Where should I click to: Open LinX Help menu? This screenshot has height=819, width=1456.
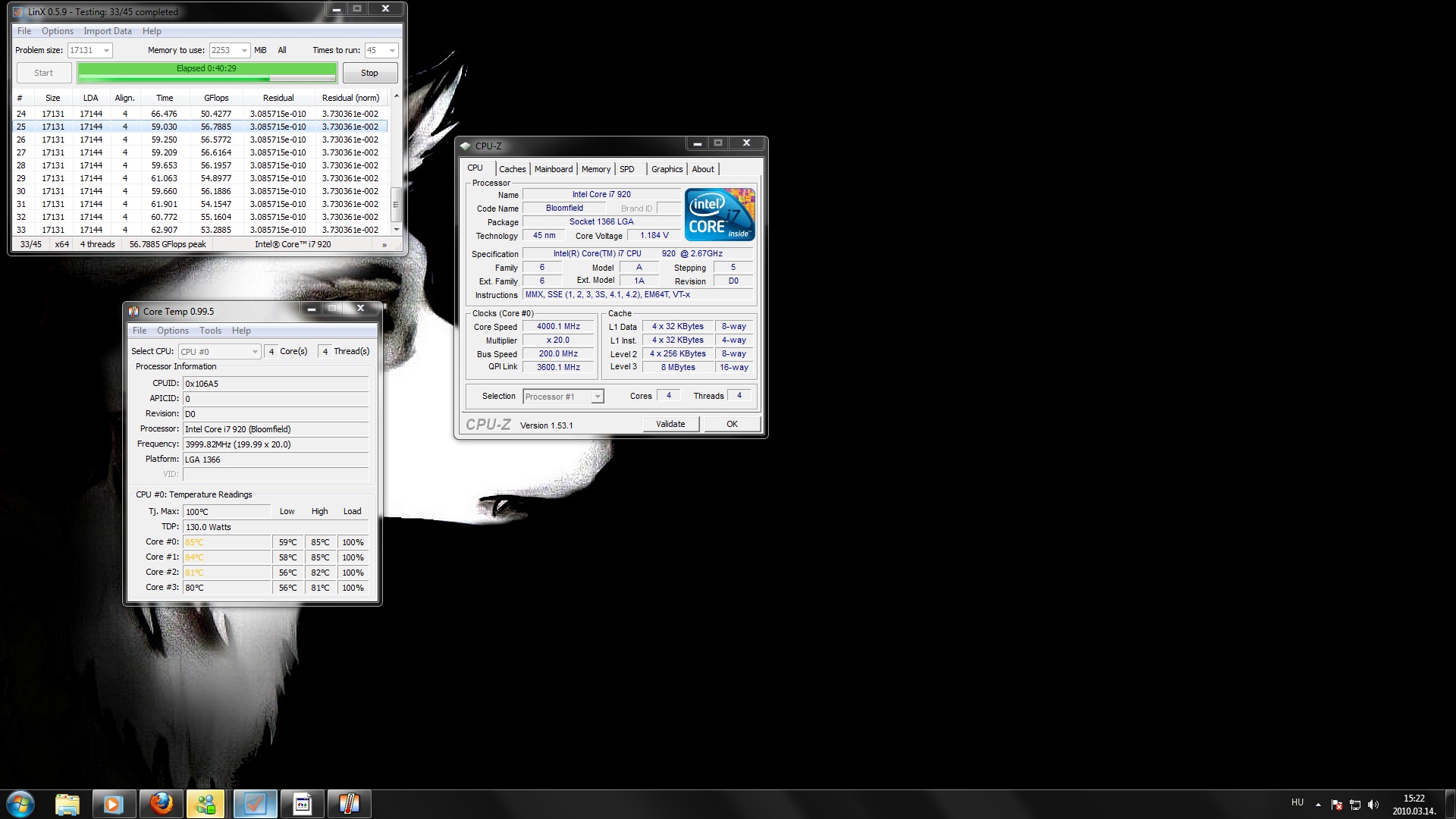[x=152, y=31]
